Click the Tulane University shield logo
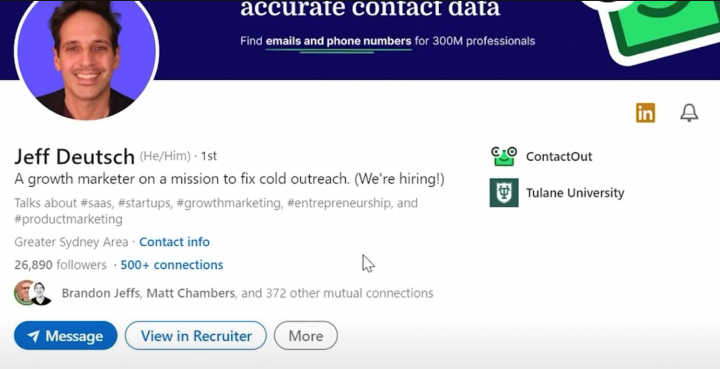 (x=504, y=193)
